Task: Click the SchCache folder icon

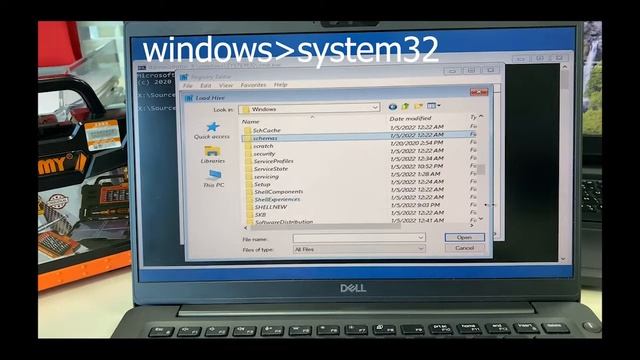Action: (247, 131)
